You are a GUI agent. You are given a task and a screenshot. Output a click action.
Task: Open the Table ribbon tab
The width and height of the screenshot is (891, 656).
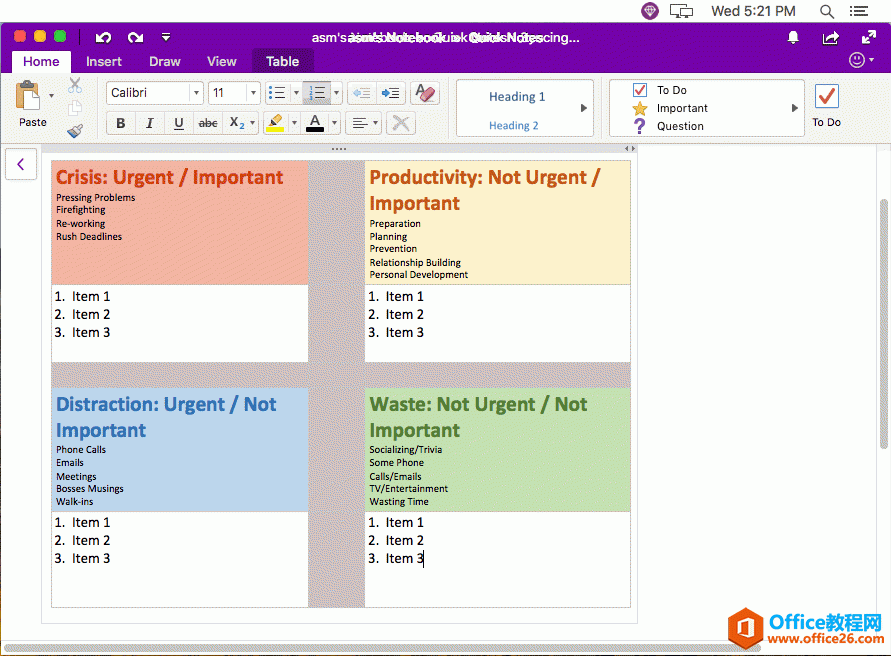coord(282,61)
